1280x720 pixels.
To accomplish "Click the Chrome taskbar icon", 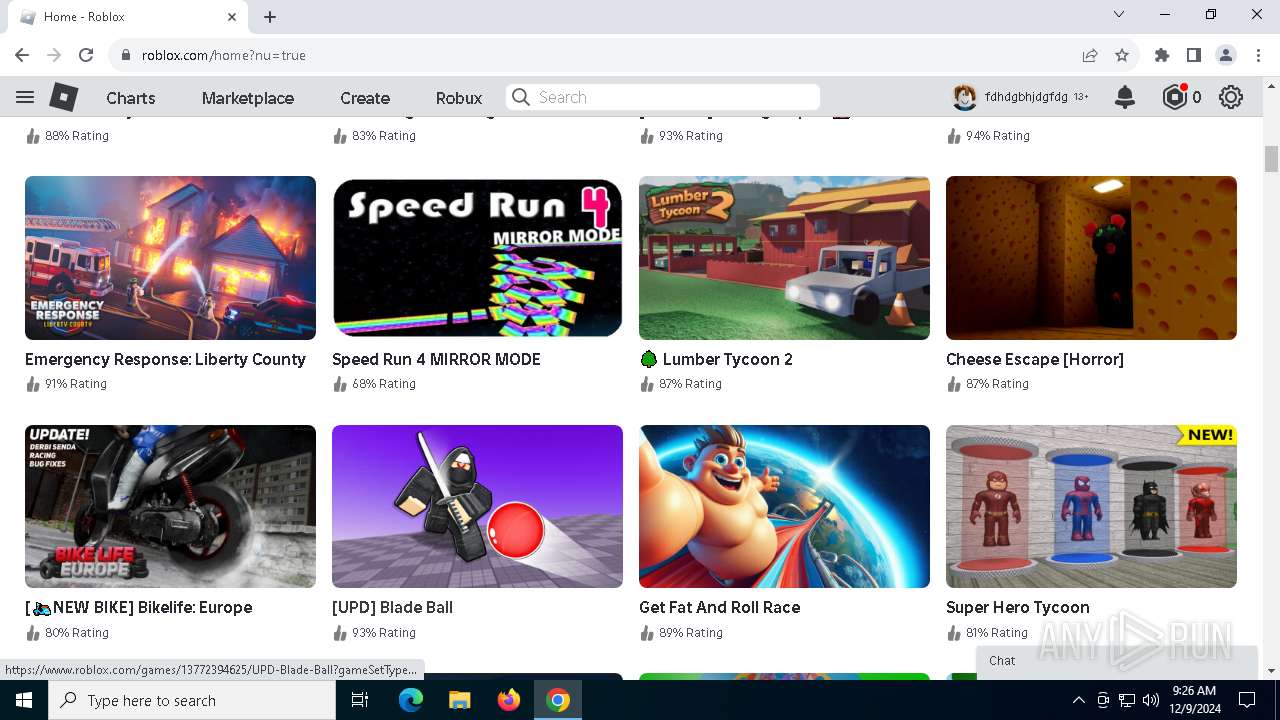I will click(x=558, y=700).
